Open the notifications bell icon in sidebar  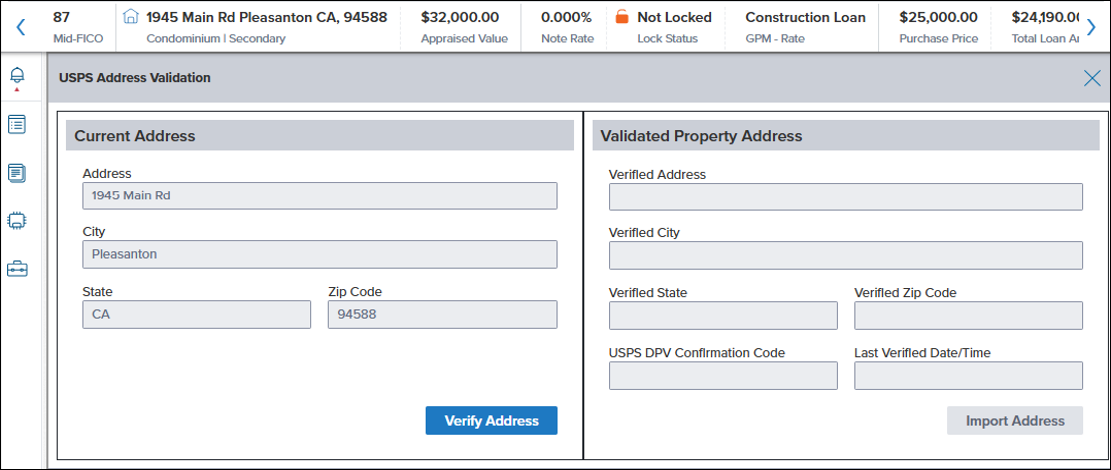tap(17, 75)
